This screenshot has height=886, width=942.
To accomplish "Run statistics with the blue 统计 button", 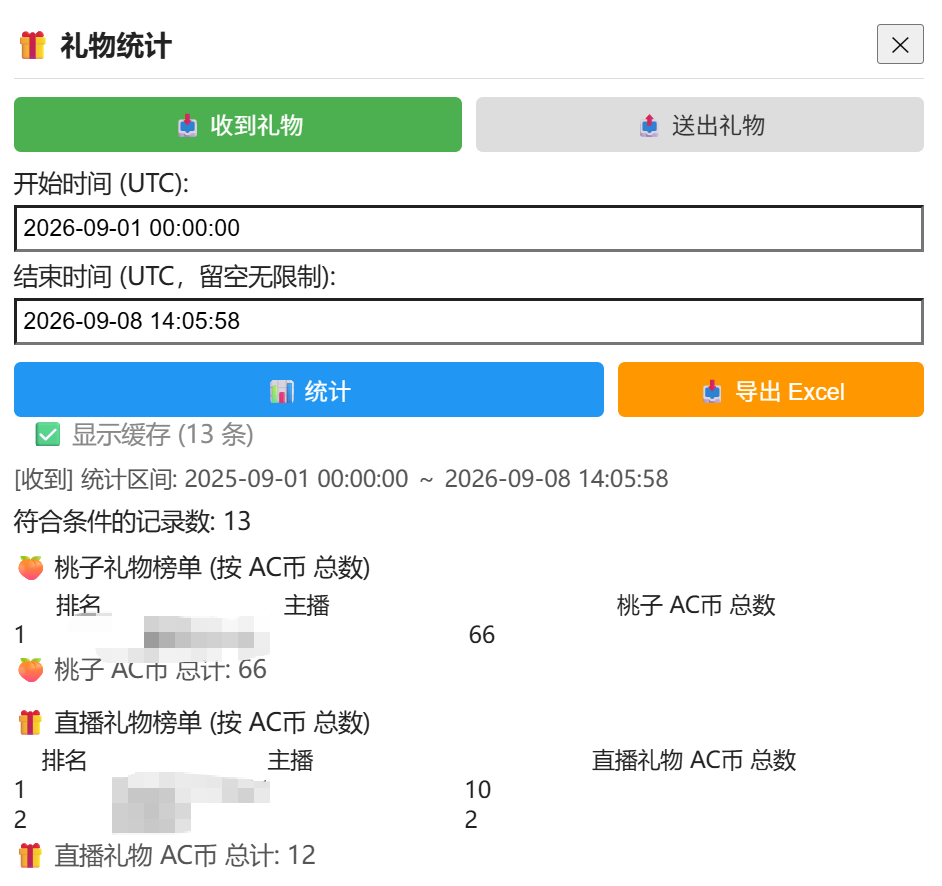I will [309, 389].
